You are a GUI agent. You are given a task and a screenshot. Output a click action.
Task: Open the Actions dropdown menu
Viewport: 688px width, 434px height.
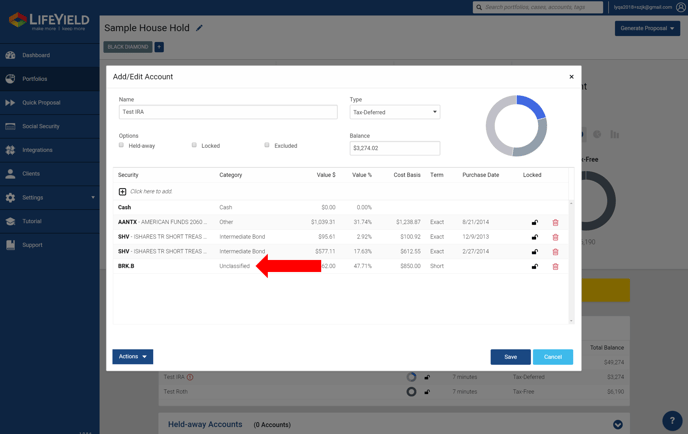[133, 357]
